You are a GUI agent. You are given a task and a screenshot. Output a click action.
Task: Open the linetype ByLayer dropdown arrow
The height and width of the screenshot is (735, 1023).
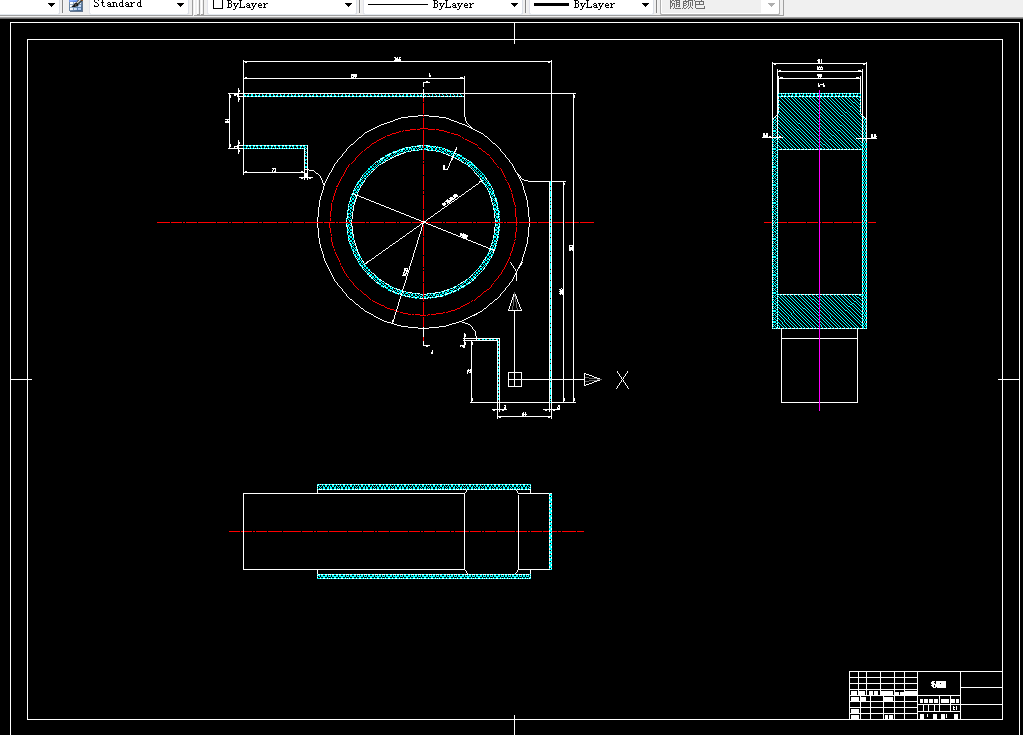point(514,5)
